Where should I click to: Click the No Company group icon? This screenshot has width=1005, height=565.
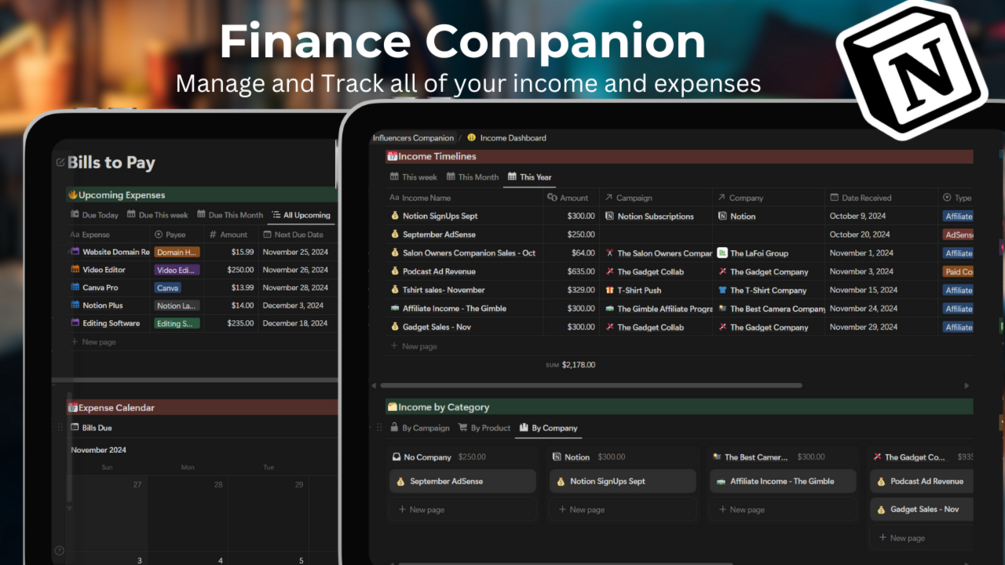(396, 457)
